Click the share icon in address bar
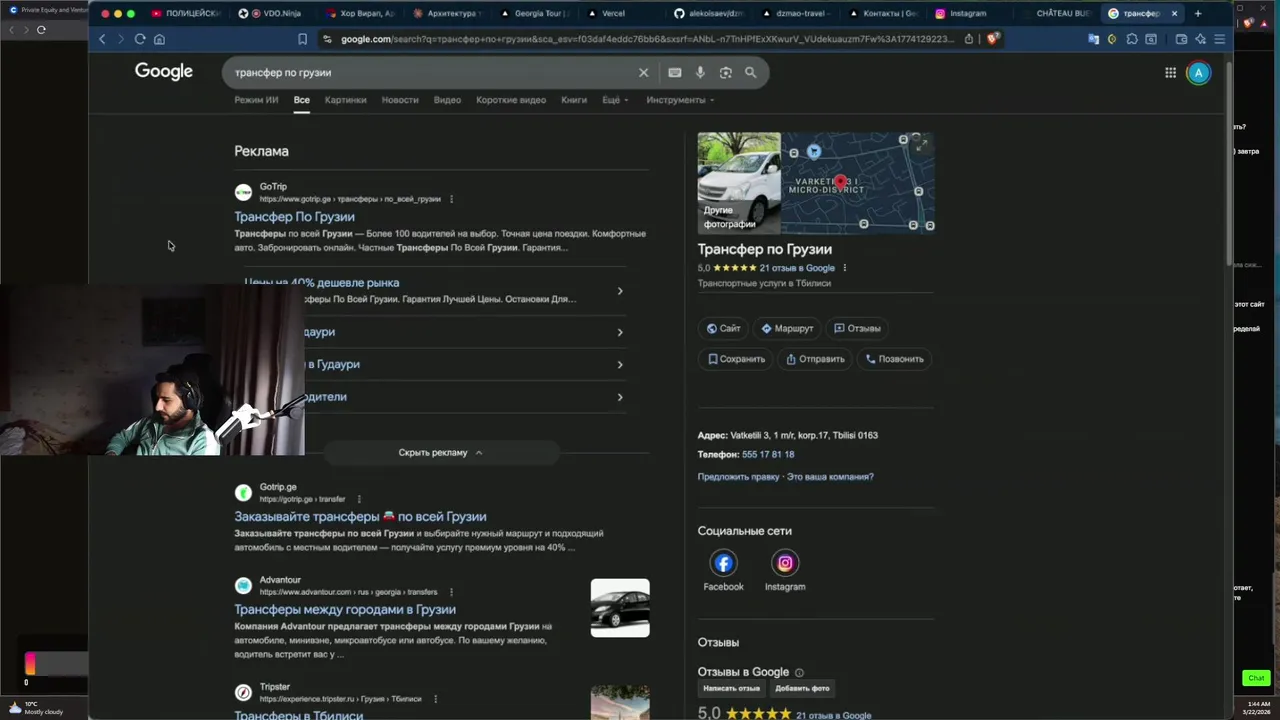1280x720 pixels. coord(968,39)
